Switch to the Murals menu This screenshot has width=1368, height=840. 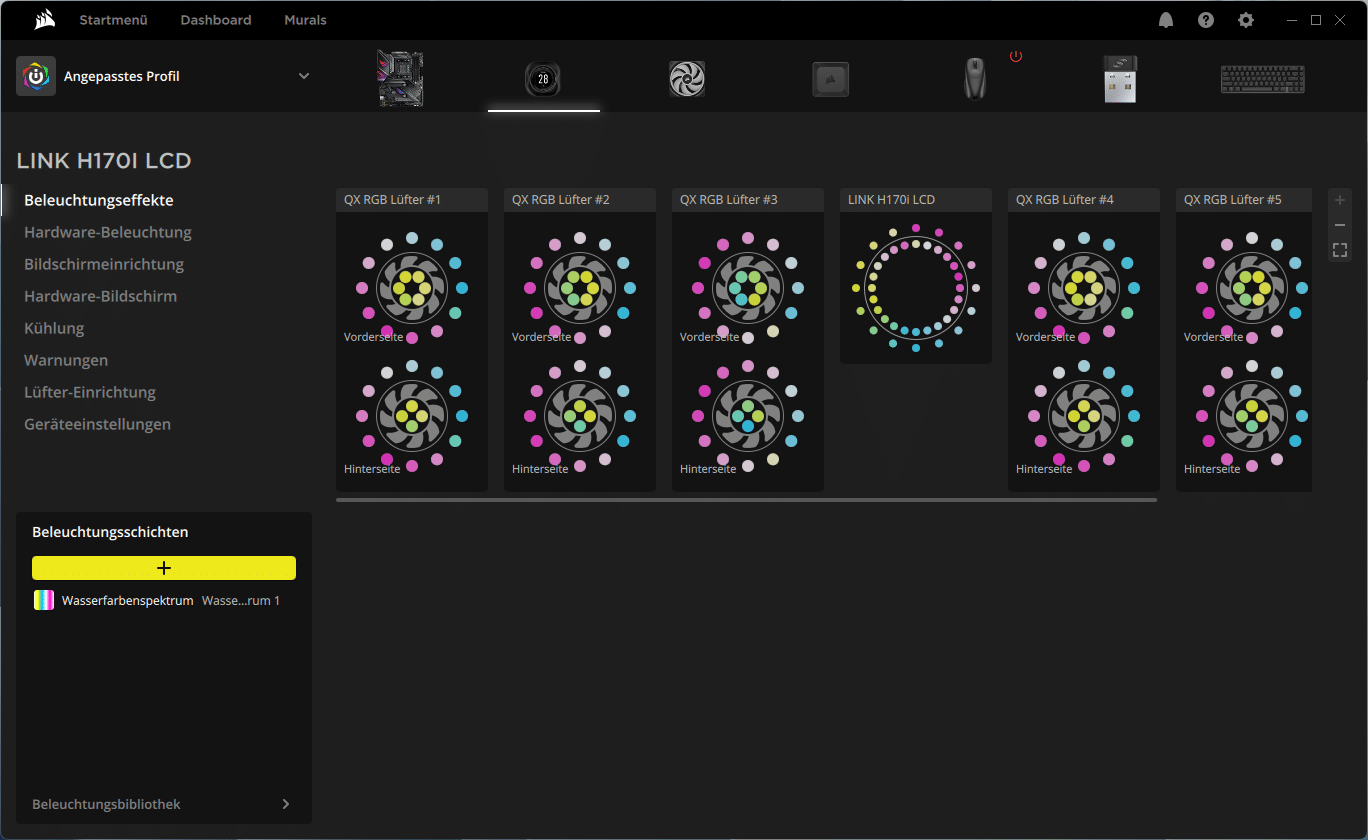coord(305,20)
